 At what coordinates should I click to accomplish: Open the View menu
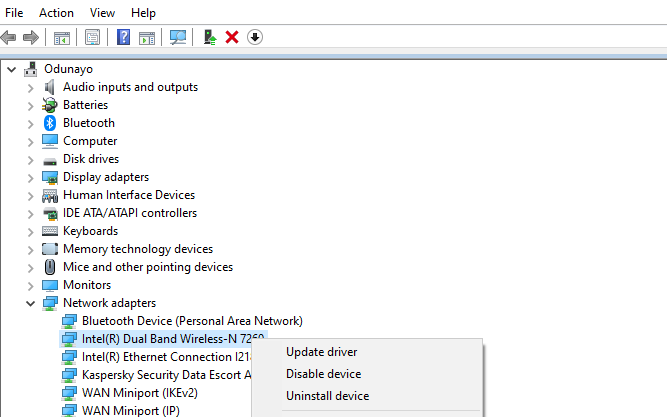[102, 13]
